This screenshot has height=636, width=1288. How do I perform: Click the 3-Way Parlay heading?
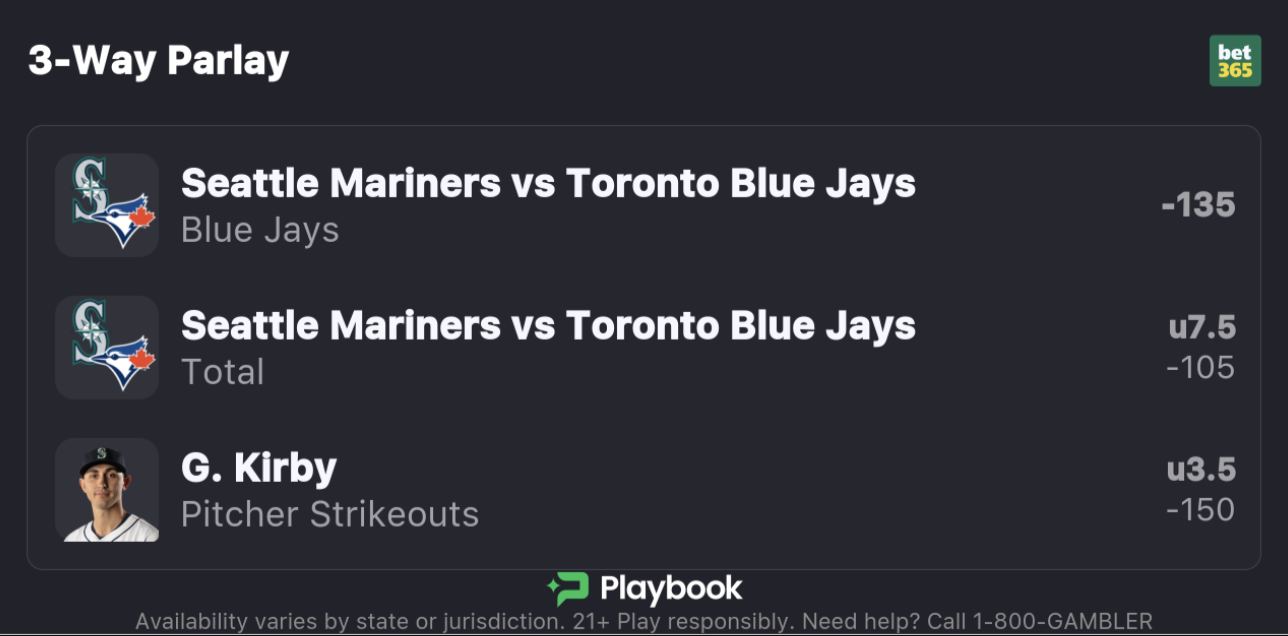pyautogui.click(x=159, y=61)
